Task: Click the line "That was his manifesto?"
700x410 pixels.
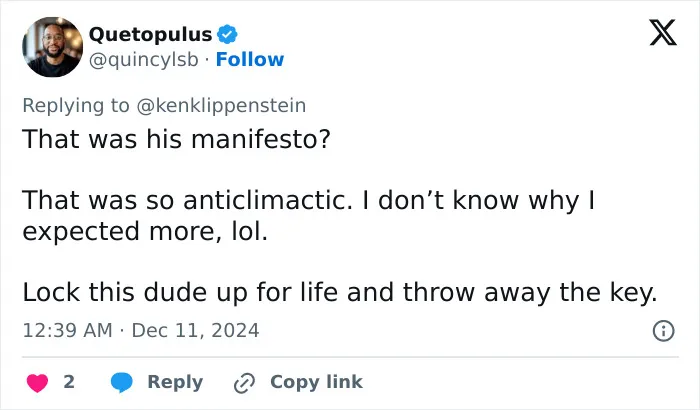Action: coord(176,139)
